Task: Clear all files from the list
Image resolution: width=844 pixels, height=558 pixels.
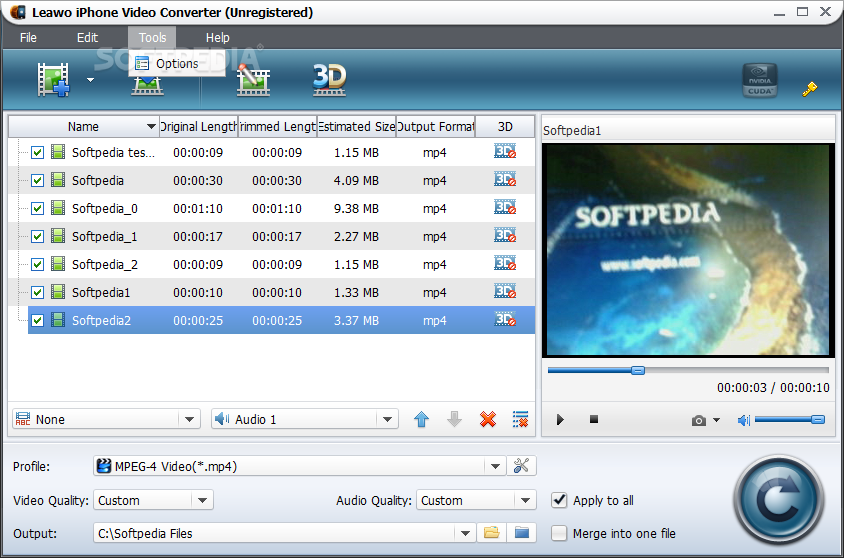Action: pyautogui.click(x=521, y=419)
